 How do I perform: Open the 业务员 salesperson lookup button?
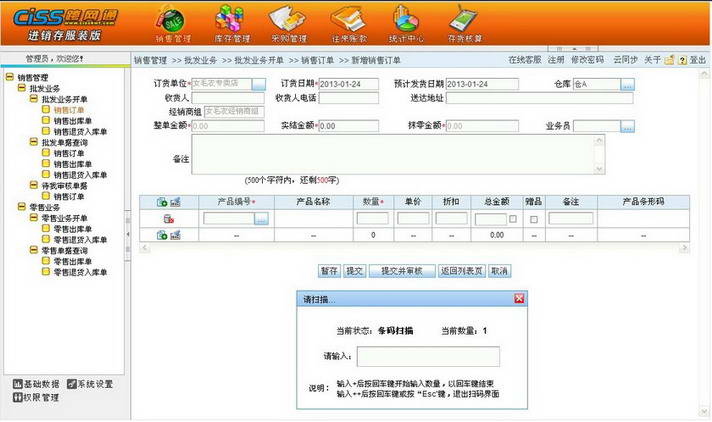click(628, 126)
